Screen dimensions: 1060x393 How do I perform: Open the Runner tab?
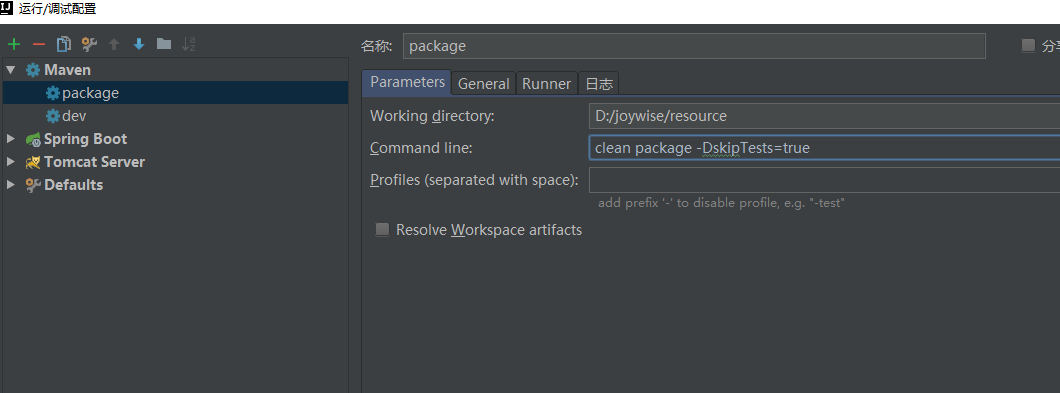[x=547, y=83]
